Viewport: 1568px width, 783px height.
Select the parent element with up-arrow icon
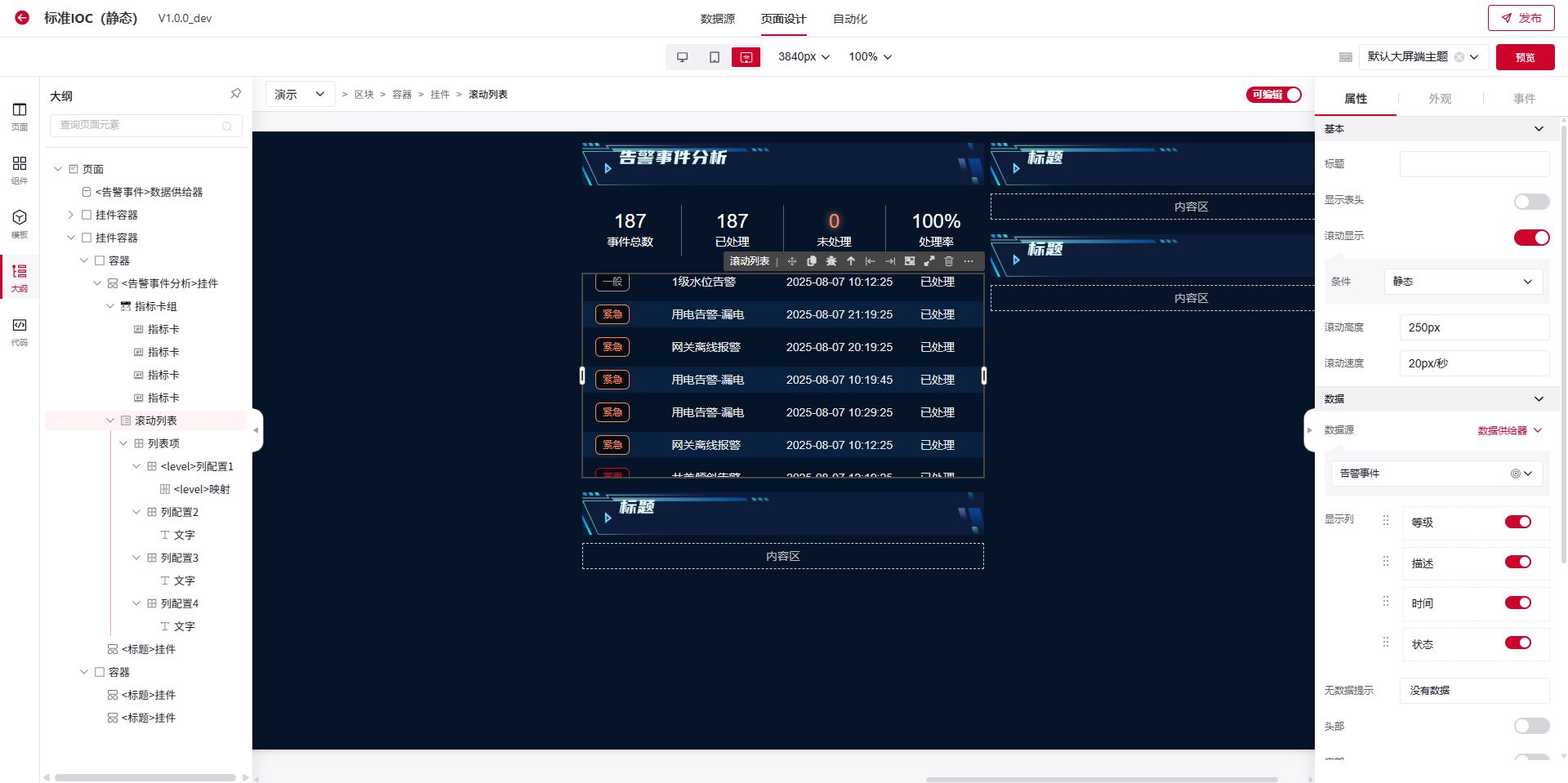click(x=850, y=261)
